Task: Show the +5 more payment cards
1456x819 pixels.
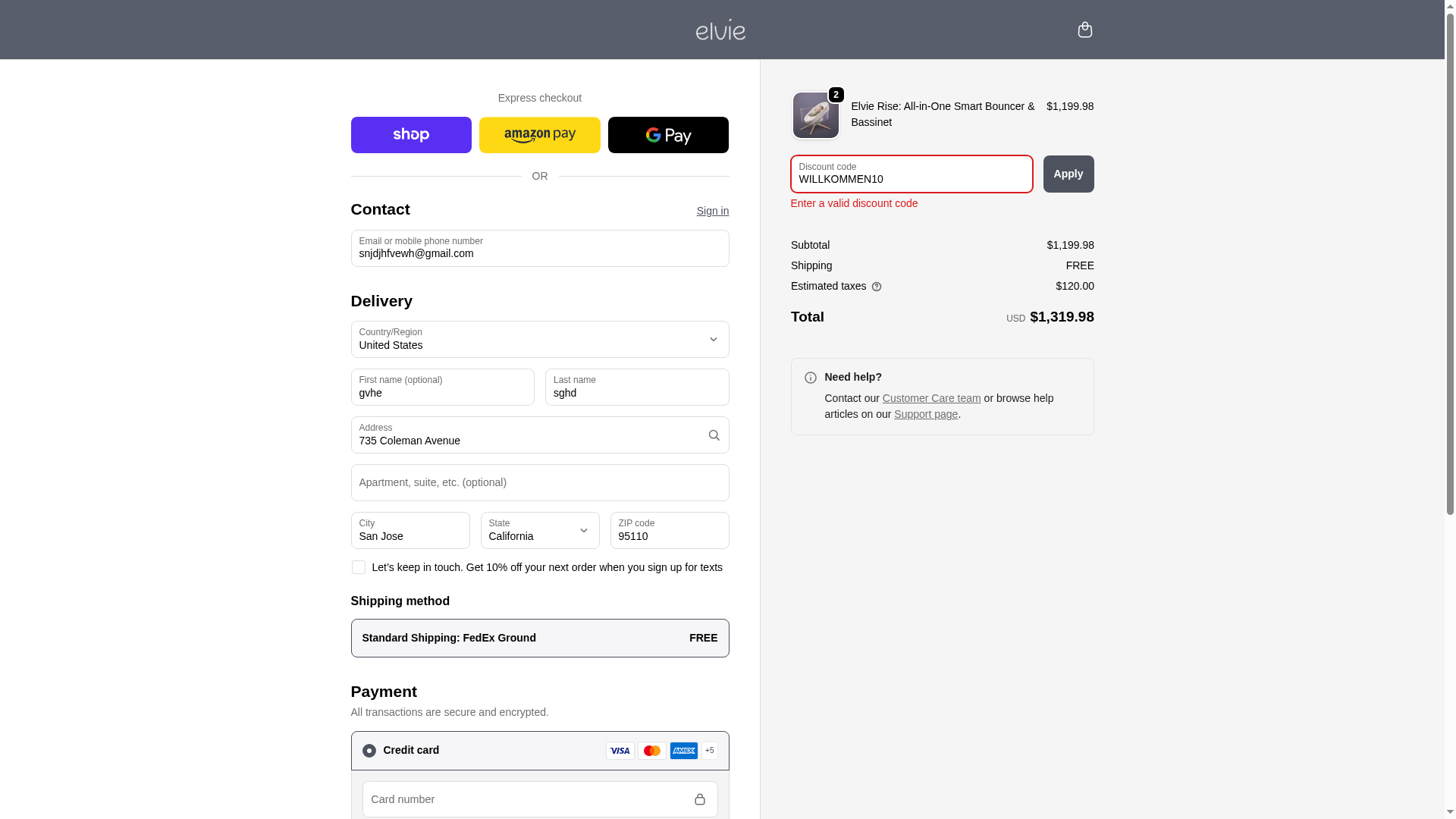Action: [710, 751]
